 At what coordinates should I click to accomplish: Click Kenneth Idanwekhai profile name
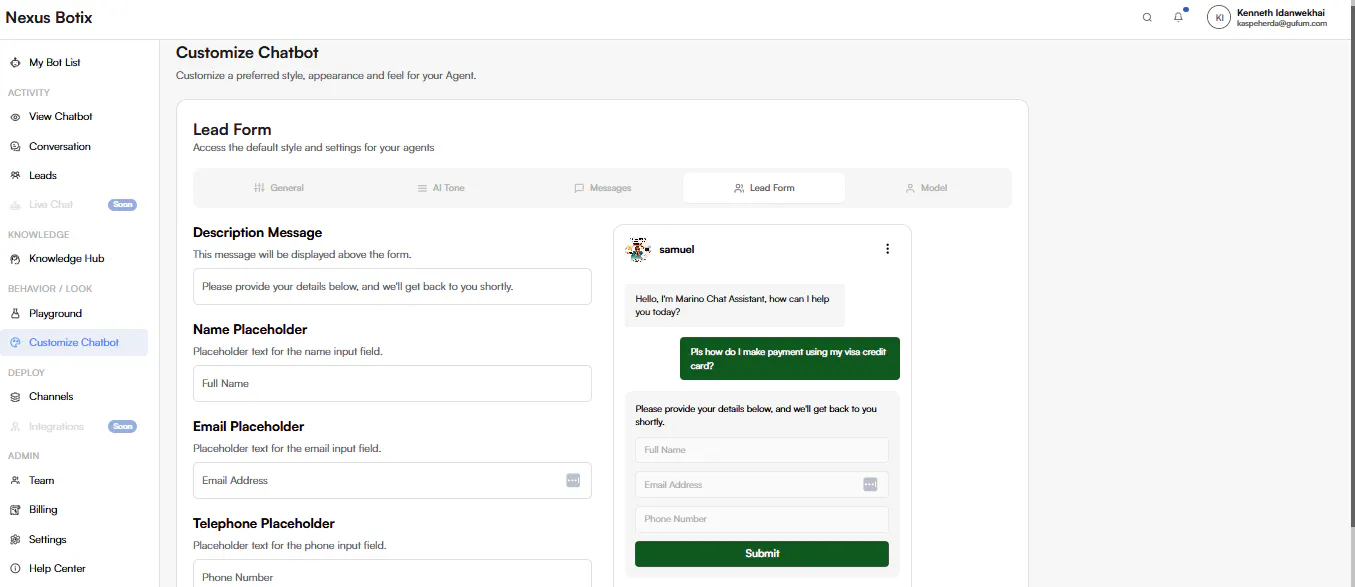pos(1281,12)
